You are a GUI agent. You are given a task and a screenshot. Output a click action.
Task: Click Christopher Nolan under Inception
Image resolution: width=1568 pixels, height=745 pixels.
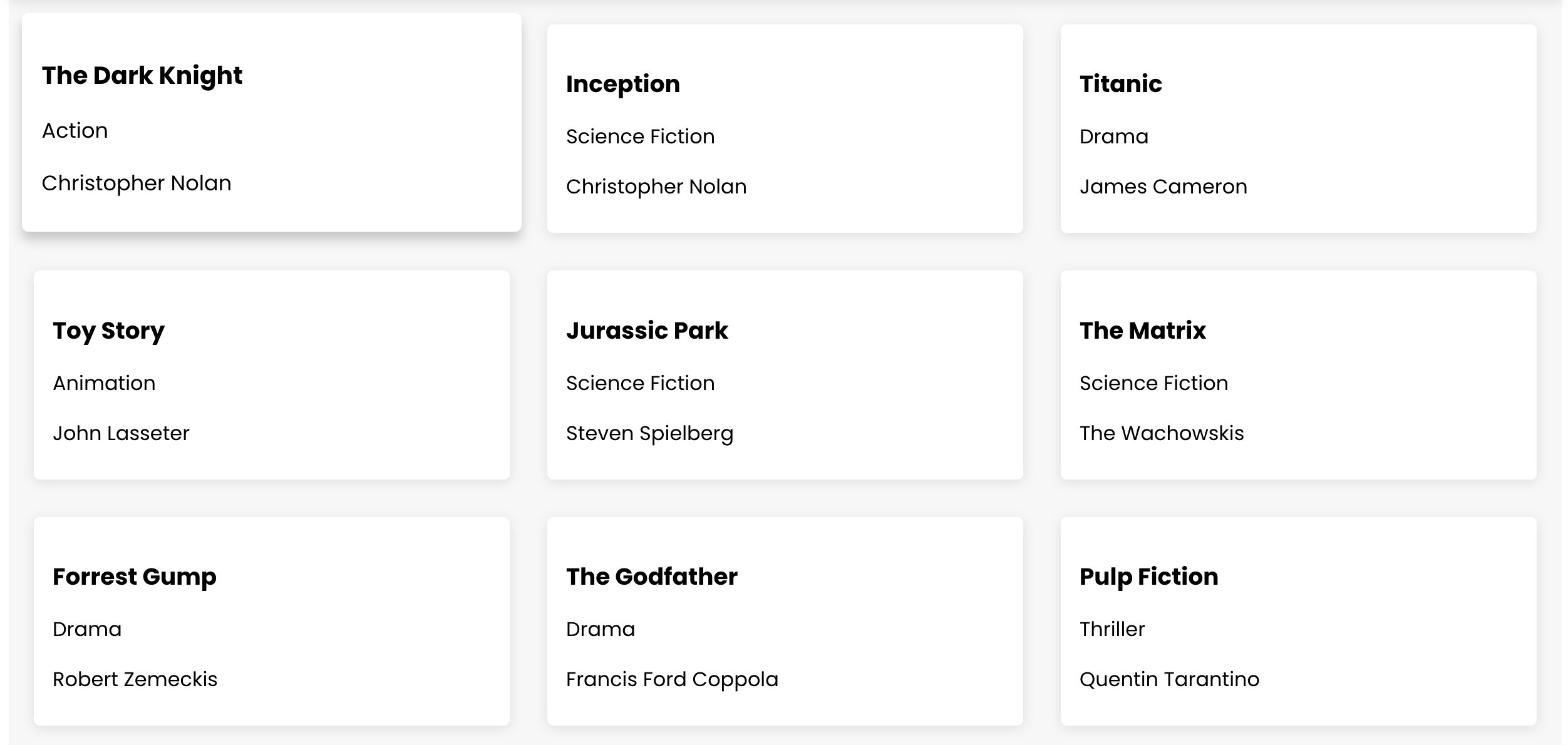656,187
